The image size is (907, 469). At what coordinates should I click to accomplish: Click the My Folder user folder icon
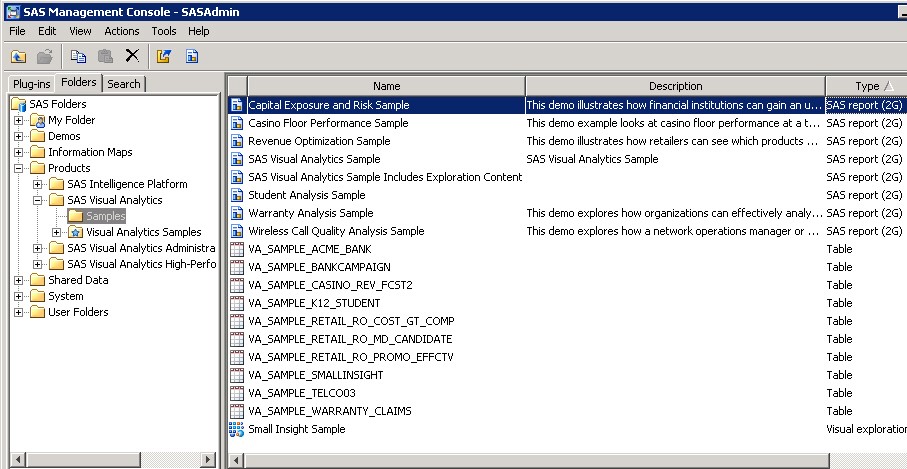[38, 120]
